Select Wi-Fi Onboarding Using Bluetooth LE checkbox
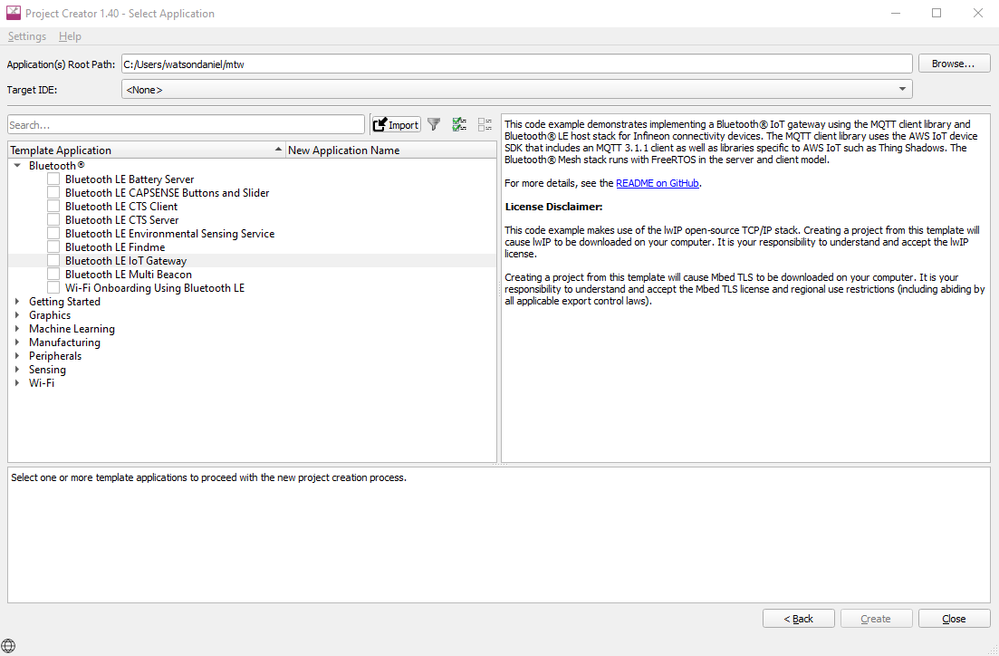 [54, 288]
